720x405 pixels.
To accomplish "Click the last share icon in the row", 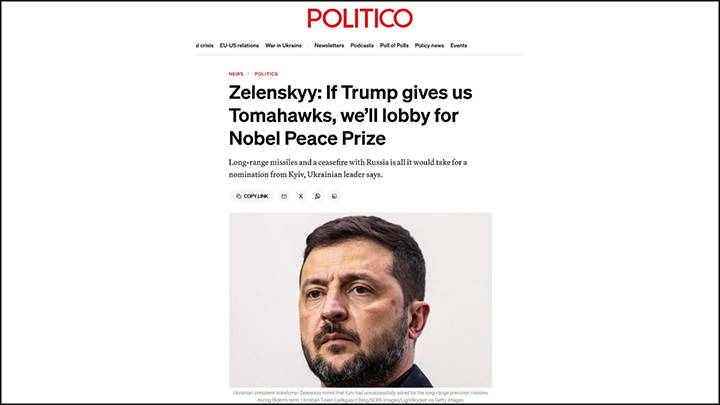I will (335, 196).
